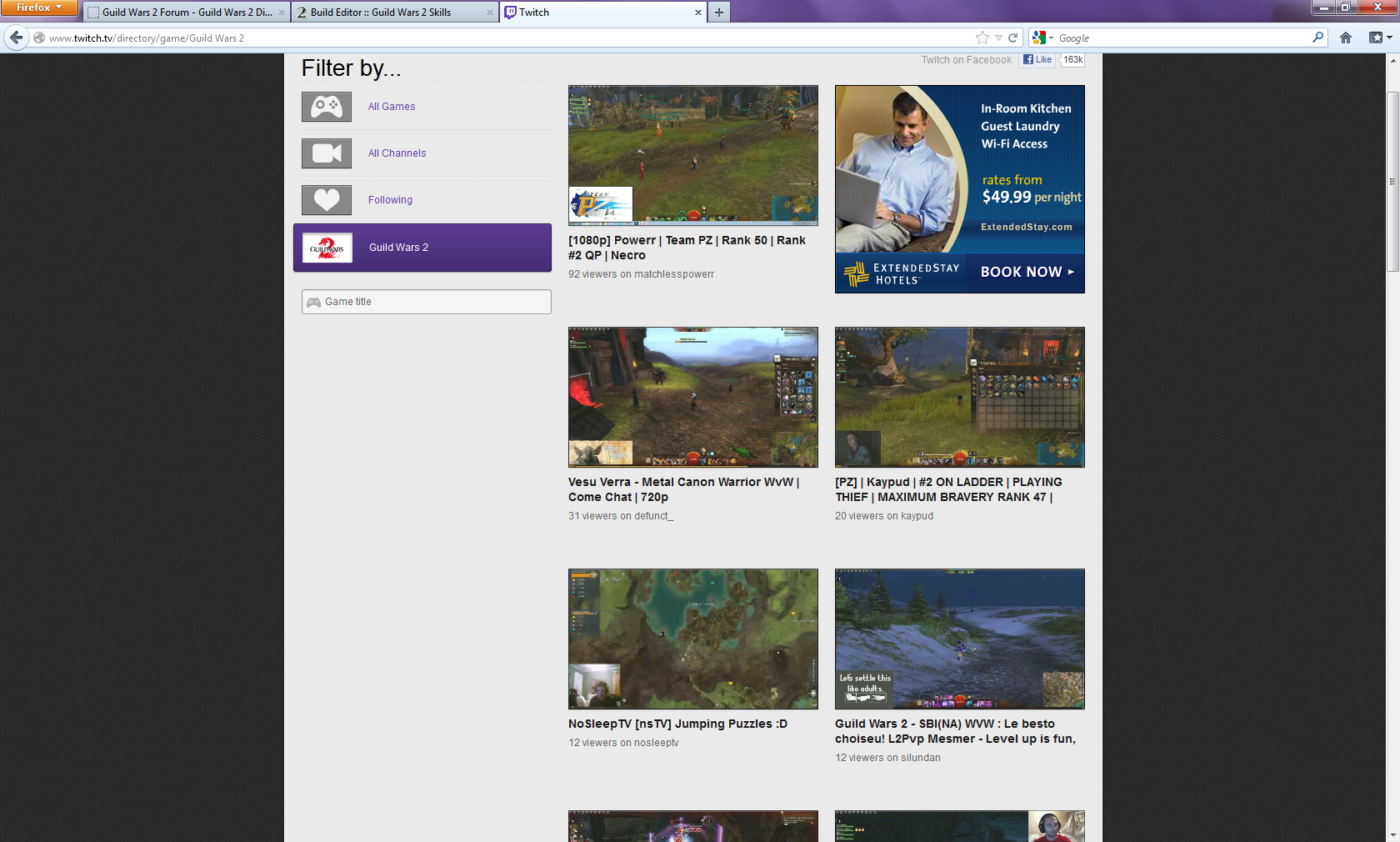
Task: Bookmark this page with the star icon
Action: [982, 38]
